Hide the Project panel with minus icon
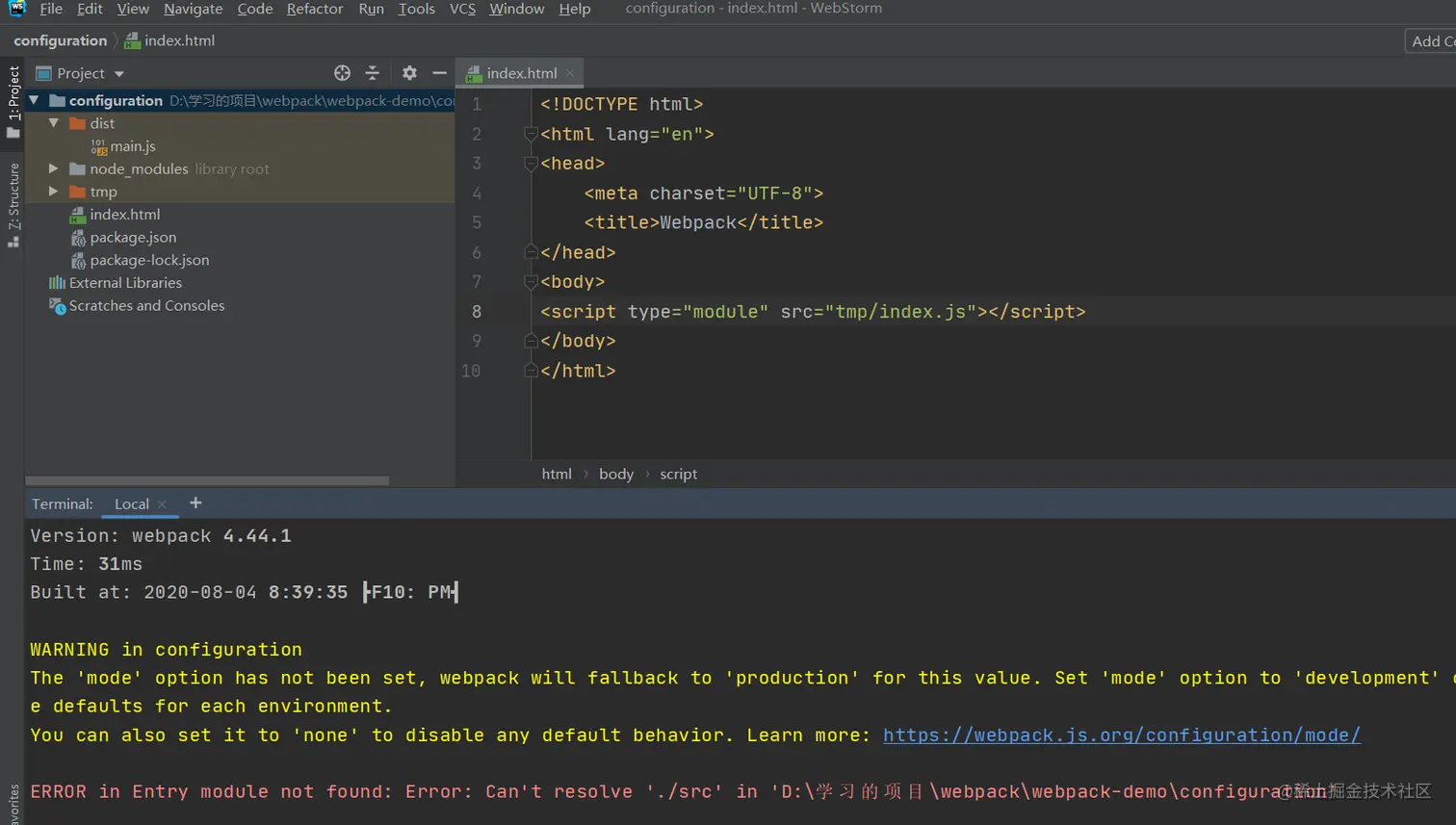Image resolution: width=1456 pixels, height=825 pixels. pos(440,73)
